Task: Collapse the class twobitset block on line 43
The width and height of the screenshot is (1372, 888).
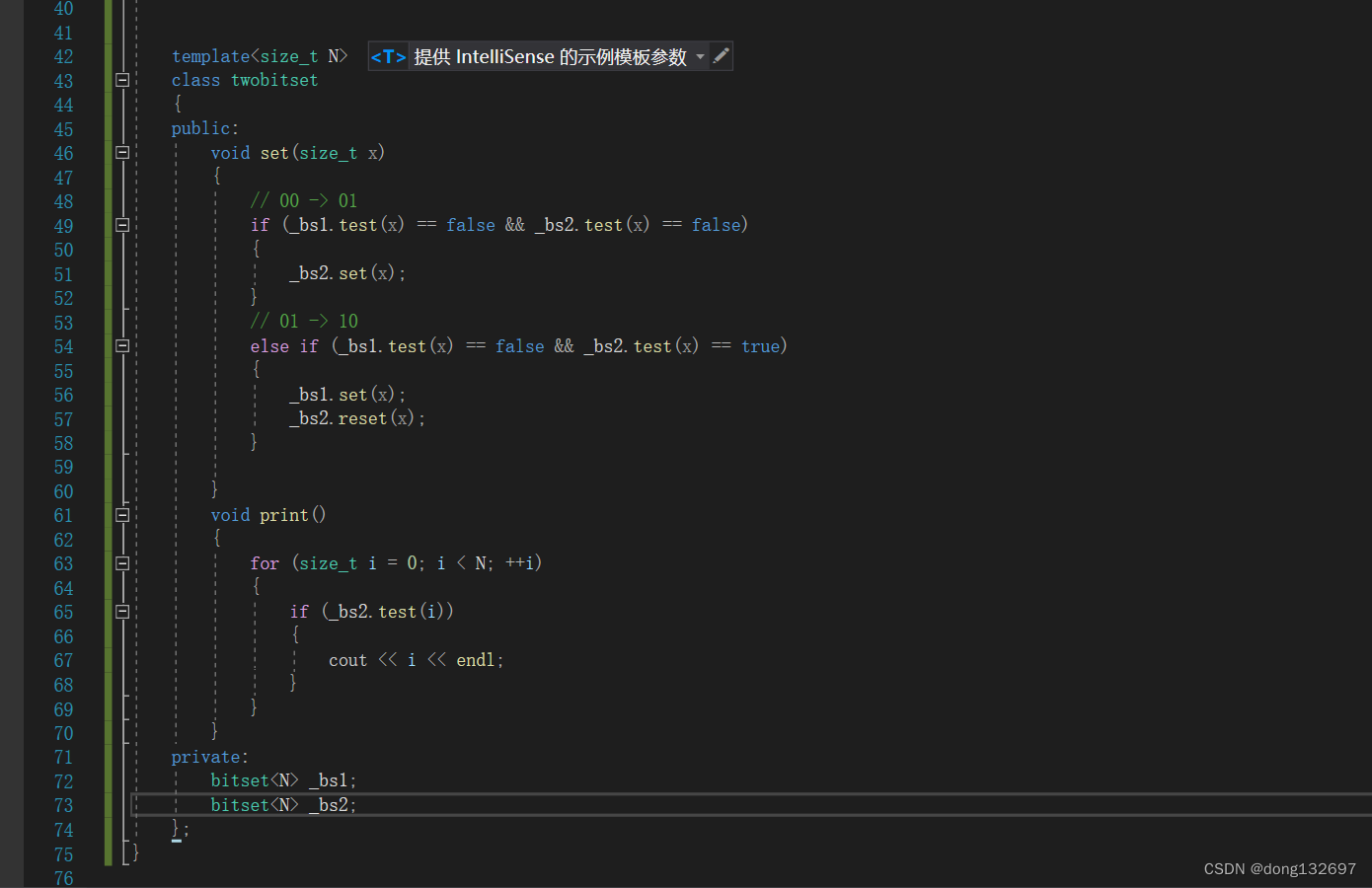Action: [x=122, y=80]
